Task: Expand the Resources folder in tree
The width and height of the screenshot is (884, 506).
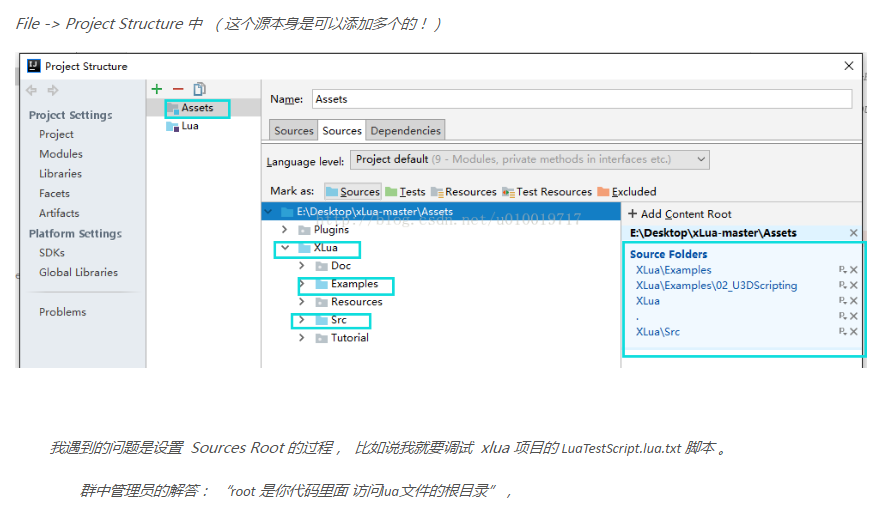Action: point(302,301)
